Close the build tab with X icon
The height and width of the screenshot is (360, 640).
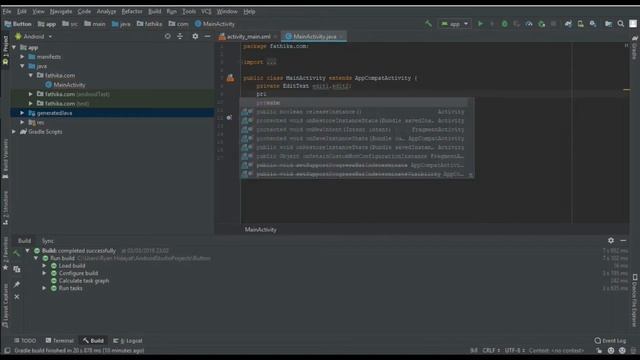pyautogui.click(x=17, y=297)
